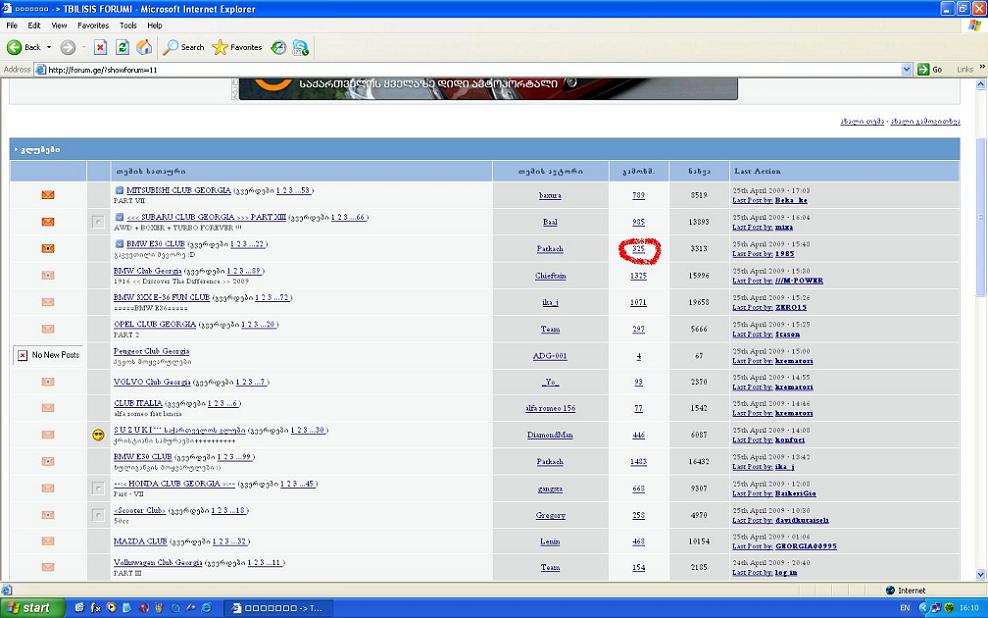Viewport: 988px width, 618px height.
Task: Click the page scrollbar down arrow
Action: tap(981, 575)
